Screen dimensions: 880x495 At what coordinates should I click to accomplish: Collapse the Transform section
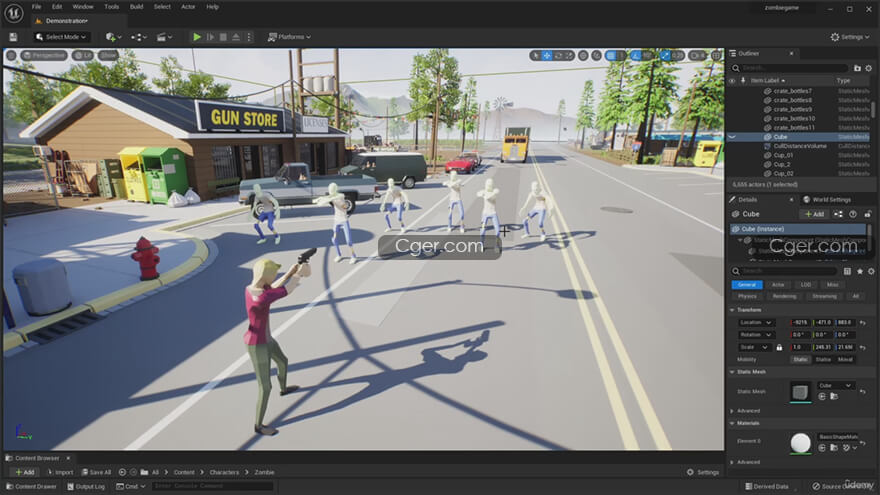pos(732,310)
